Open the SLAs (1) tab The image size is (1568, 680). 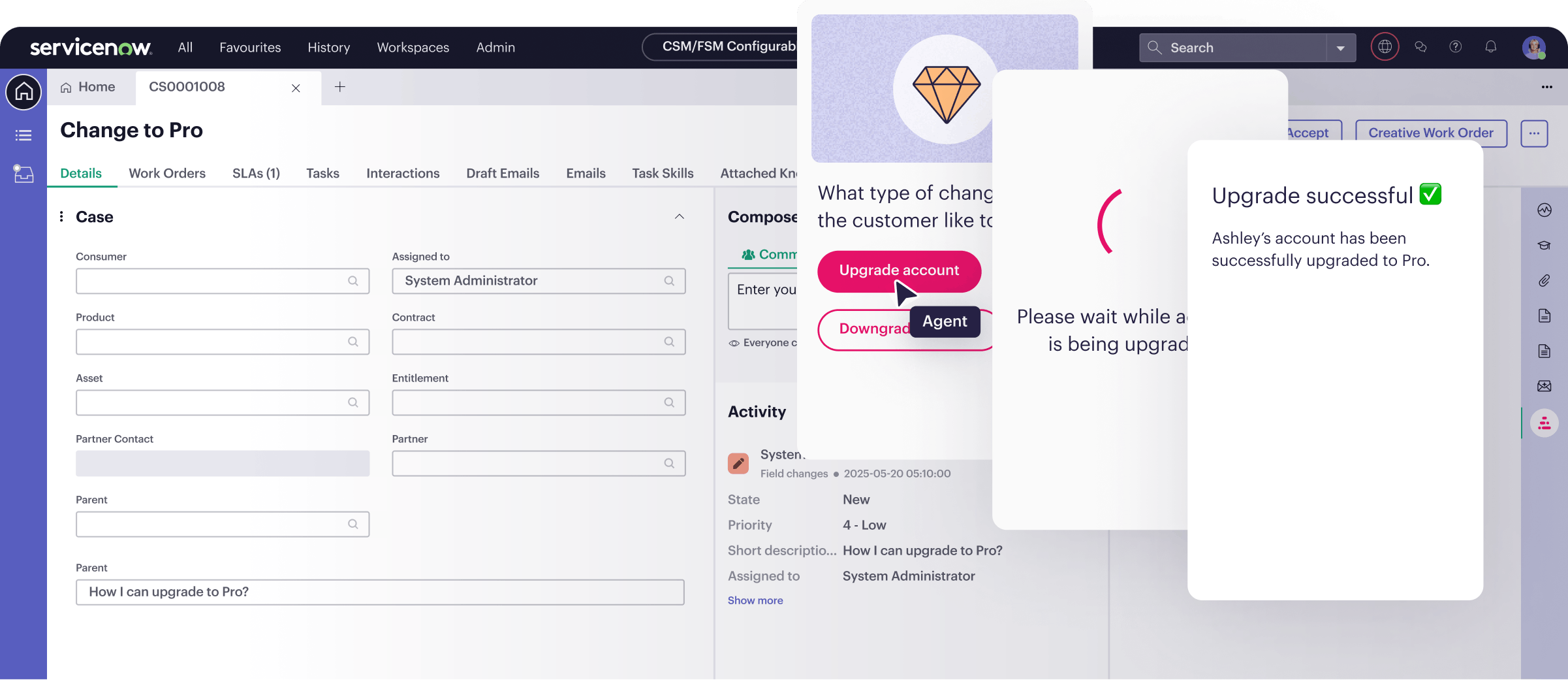[x=256, y=173]
